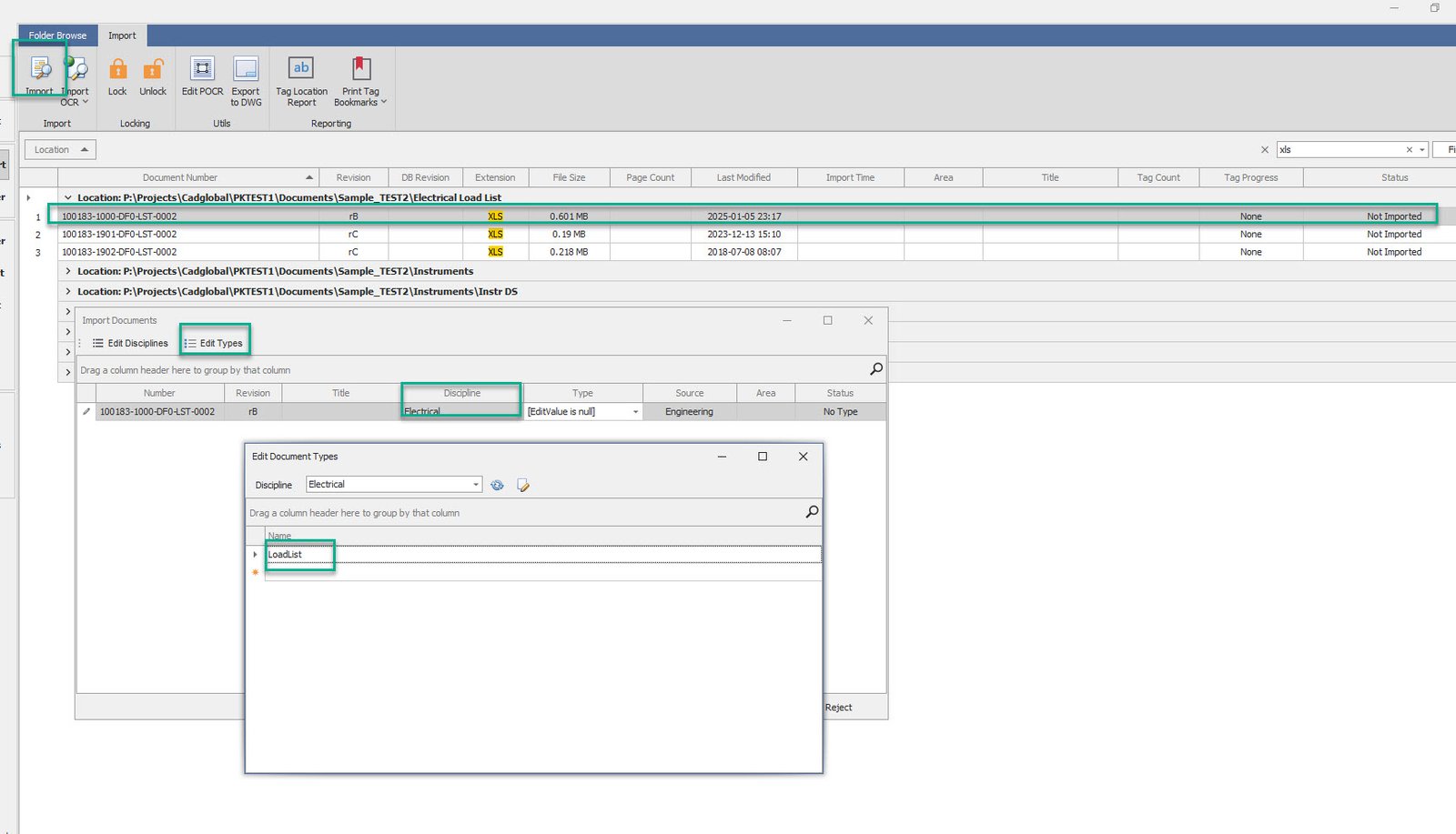The height and width of the screenshot is (834, 1456).
Task: Open the Import OCR tool
Action: pos(76,71)
